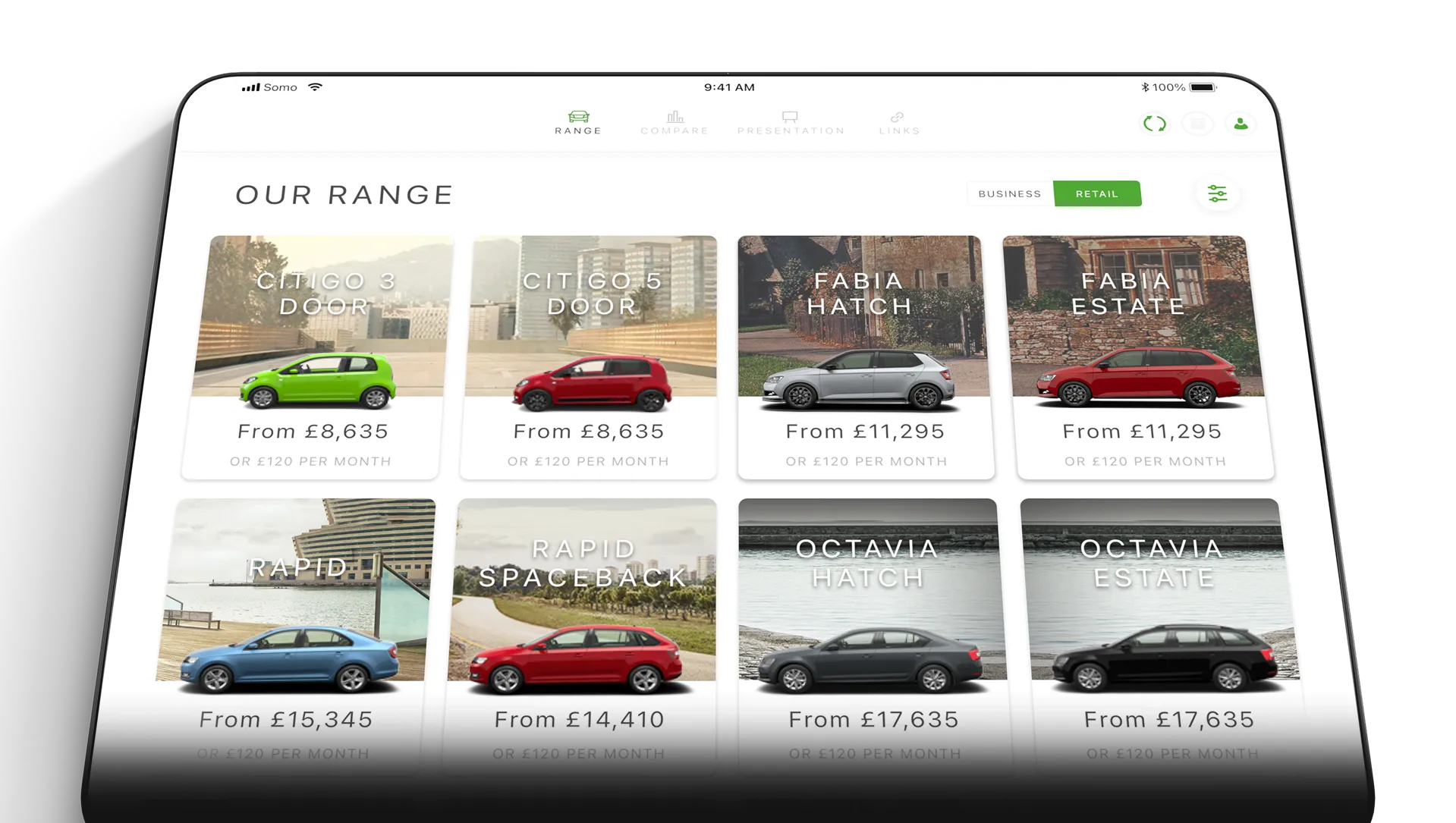Click the greyed-out icon between sync and profile
Screen dimensions: 1456x823
click(1197, 124)
